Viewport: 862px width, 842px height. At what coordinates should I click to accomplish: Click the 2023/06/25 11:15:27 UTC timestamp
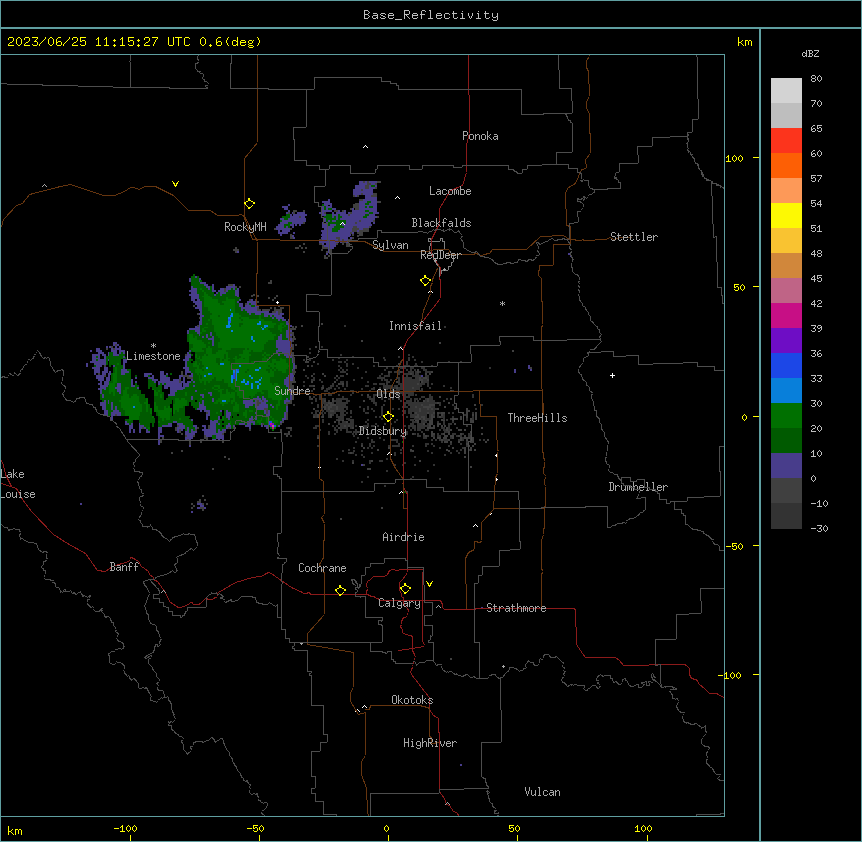click(99, 42)
